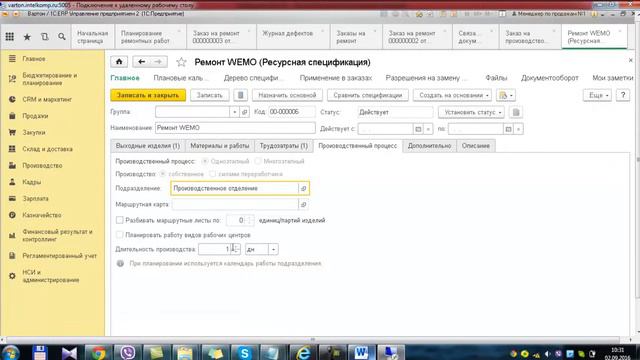This screenshot has height=360, width=640.
Task: Click the Назначить основной button
Action: click(x=287, y=95)
